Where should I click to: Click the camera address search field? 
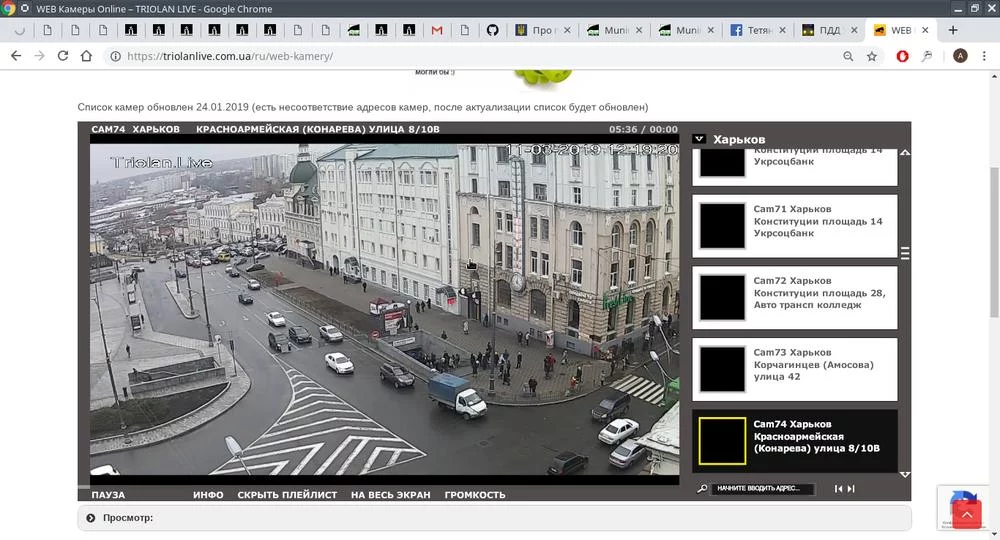coord(762,489)
